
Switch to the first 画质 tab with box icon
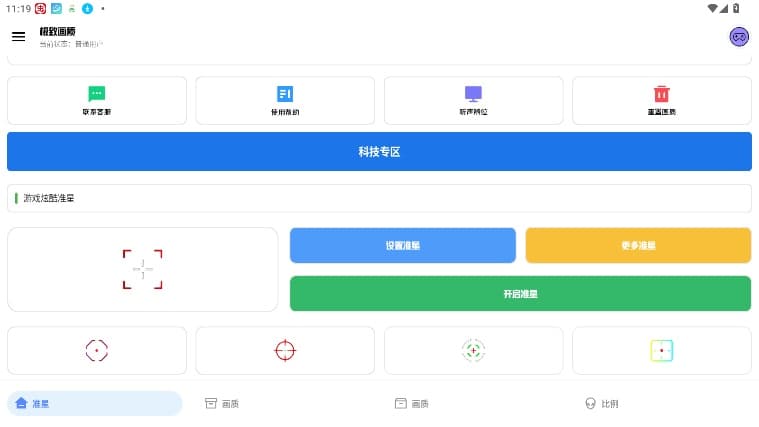(x=222, y=403)
